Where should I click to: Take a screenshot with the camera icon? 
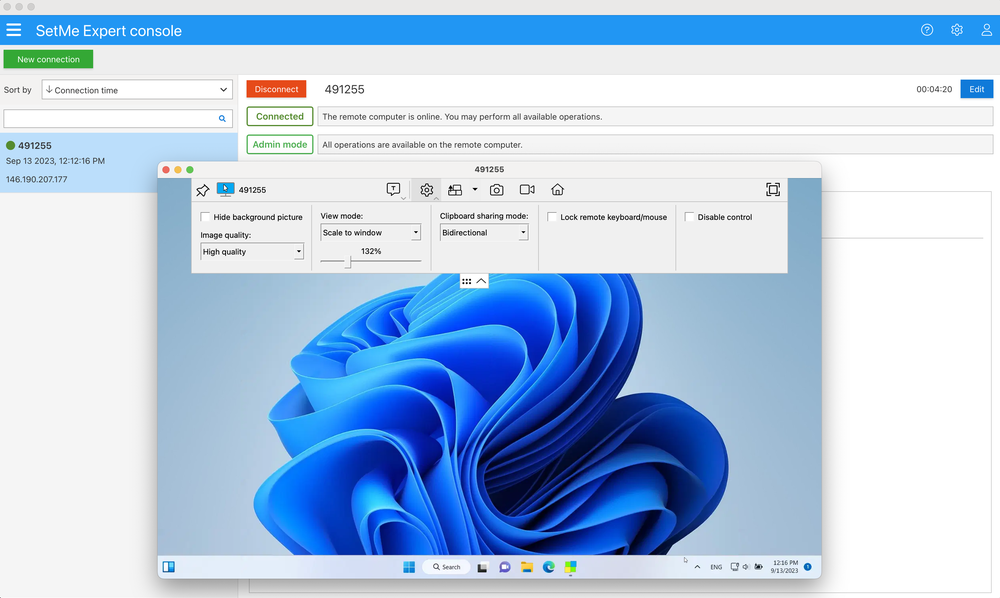click(x=496, y=189)
